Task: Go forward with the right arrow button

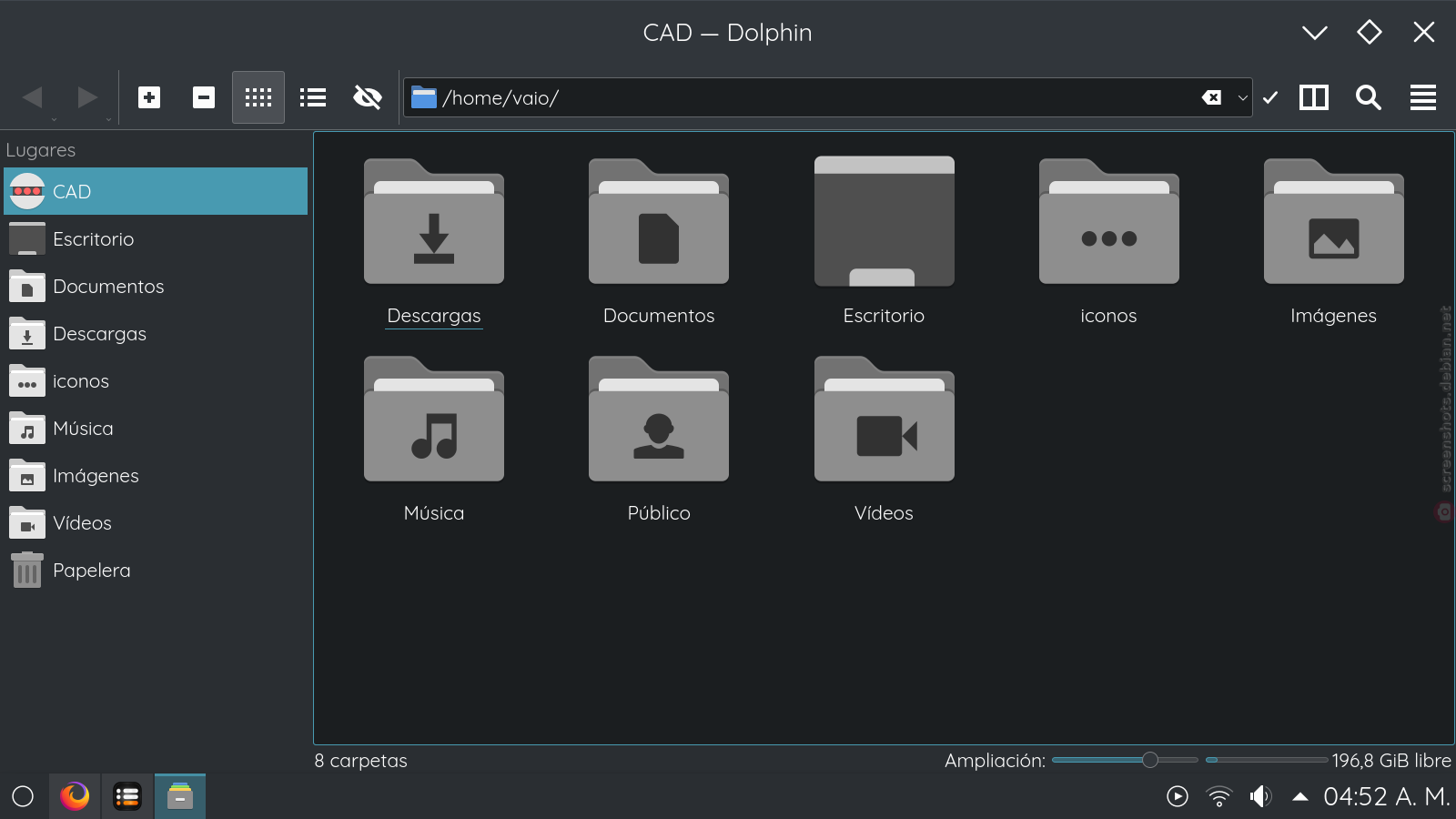Action: coord(87,96)
